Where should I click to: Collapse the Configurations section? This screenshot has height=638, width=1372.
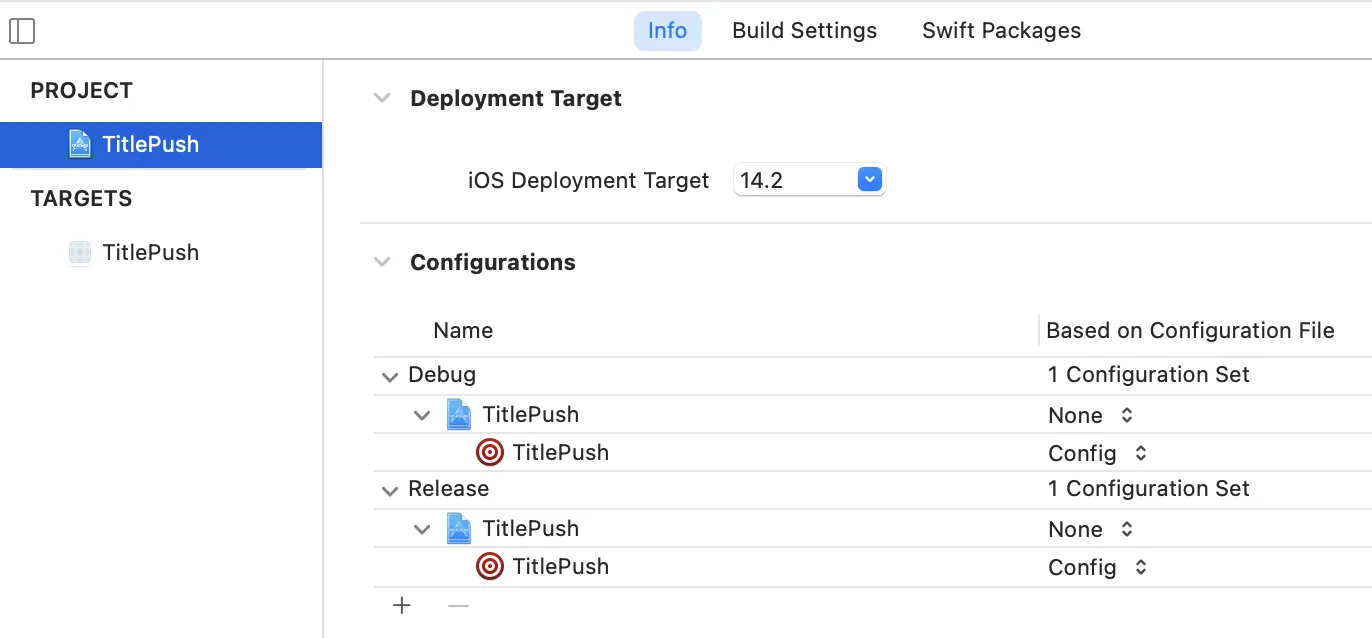tap(382, 262)
